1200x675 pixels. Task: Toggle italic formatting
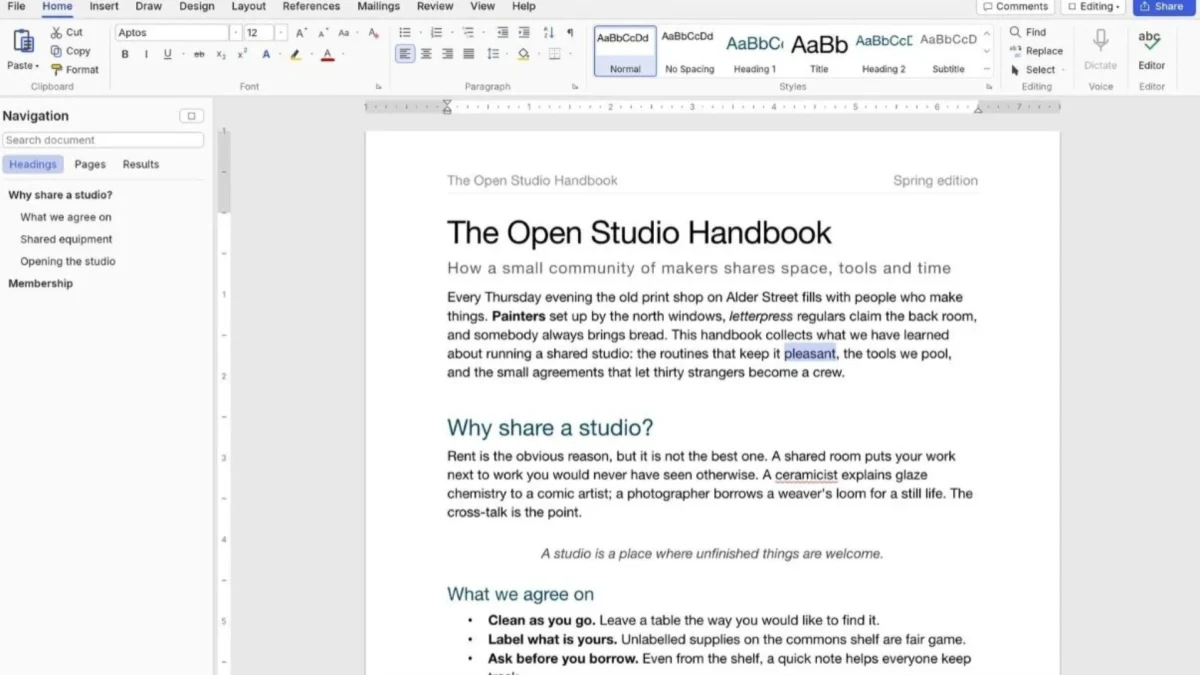pyautogui.click(x=146, y=54)
